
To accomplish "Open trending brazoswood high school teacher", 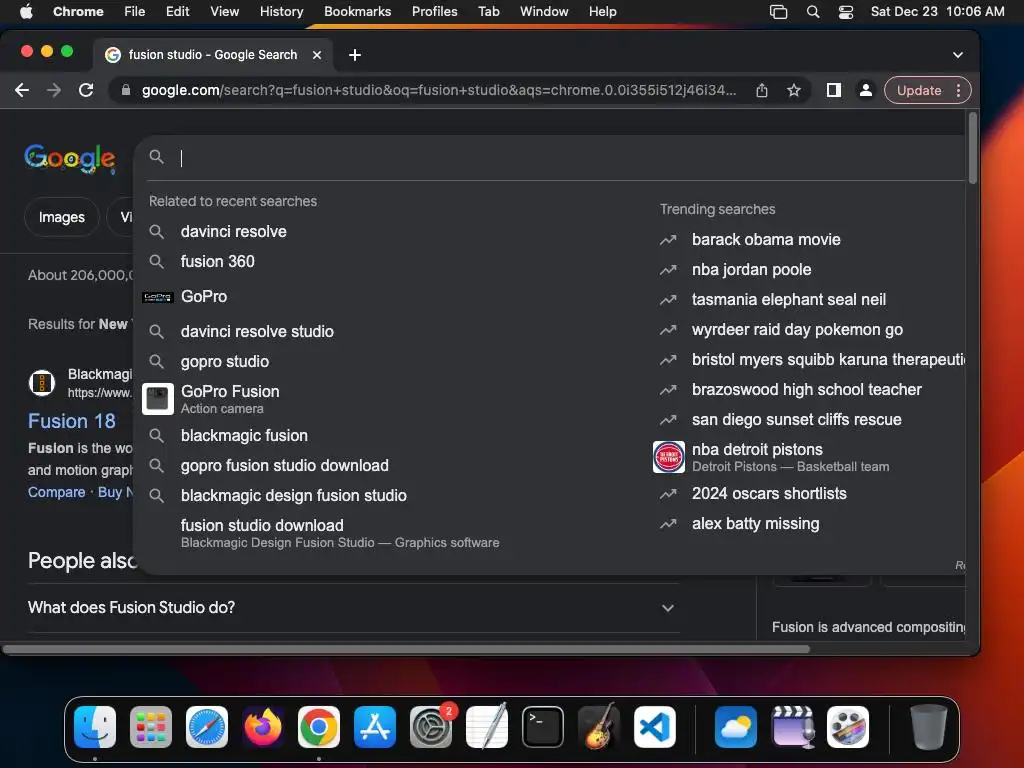I will [x=806, y=390].
